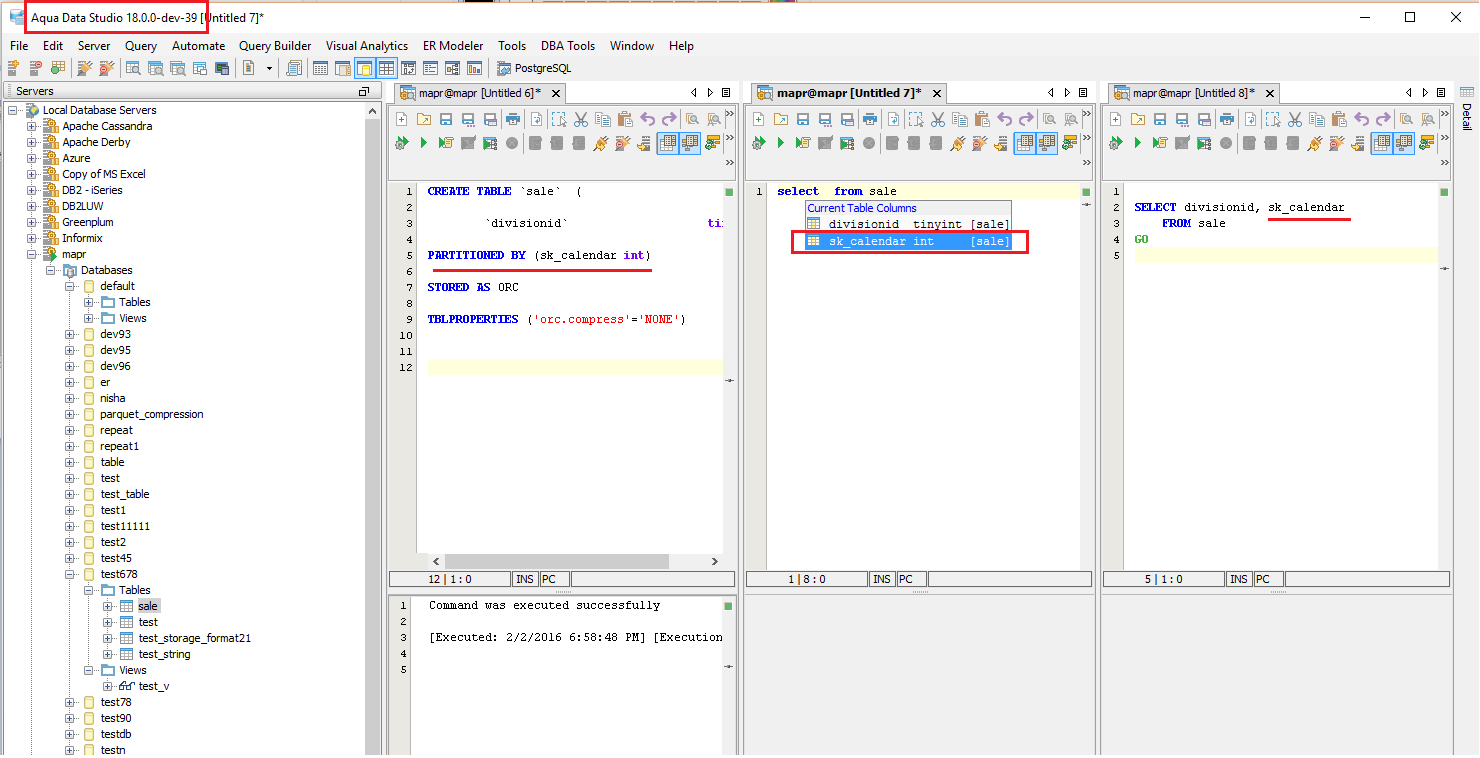
Task: Select test_storage_format21 table in tree
Action: [195, 638]
